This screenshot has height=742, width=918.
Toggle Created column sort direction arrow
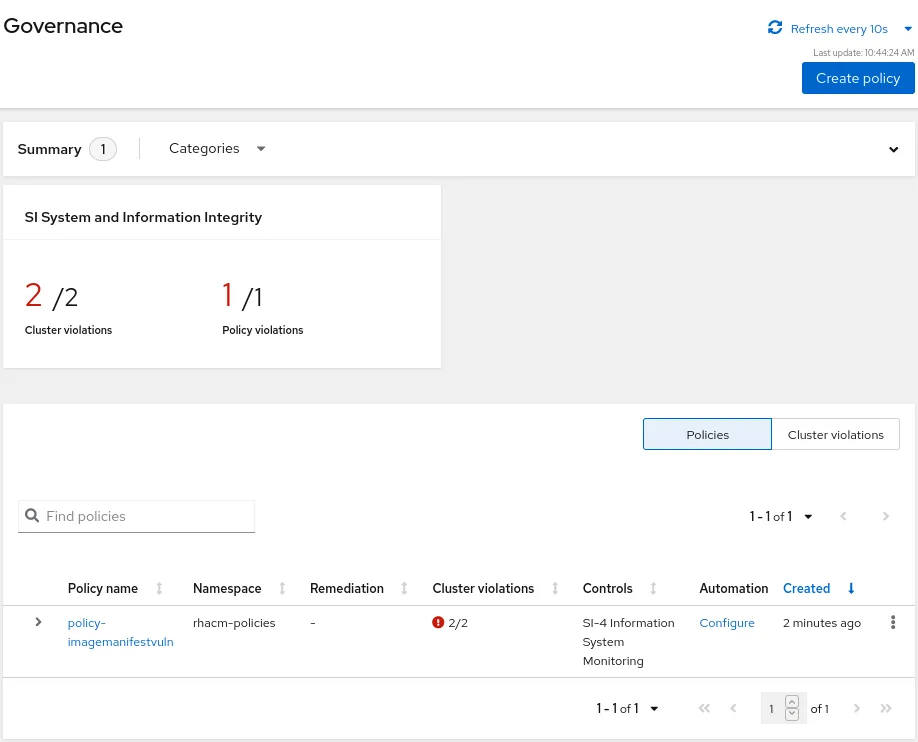[851, 589]
